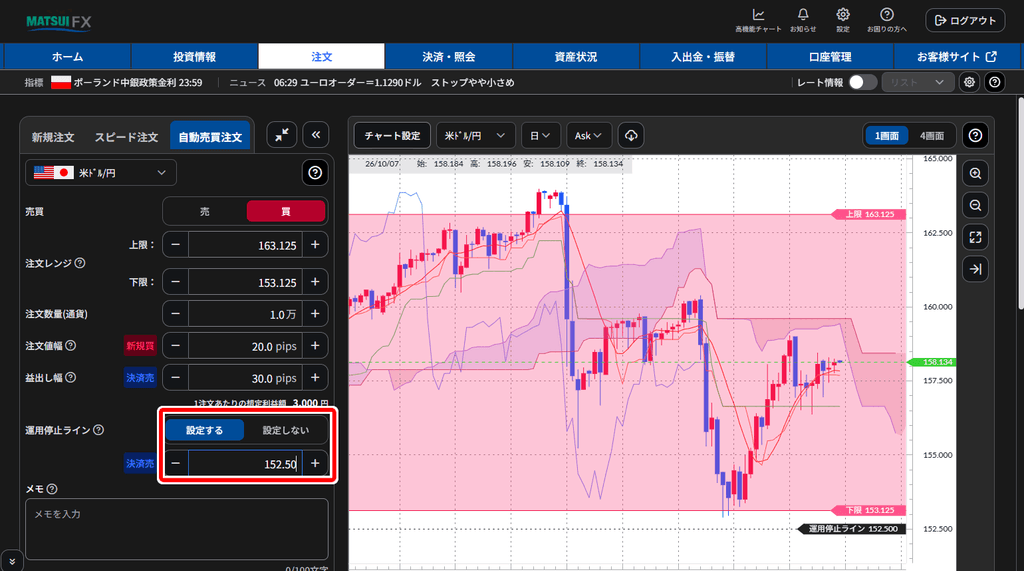Image resolution: width=1024 pixels, height=571 pixels.
Task: Click the 益出し幅 help icon
Action: click(71, 377)
